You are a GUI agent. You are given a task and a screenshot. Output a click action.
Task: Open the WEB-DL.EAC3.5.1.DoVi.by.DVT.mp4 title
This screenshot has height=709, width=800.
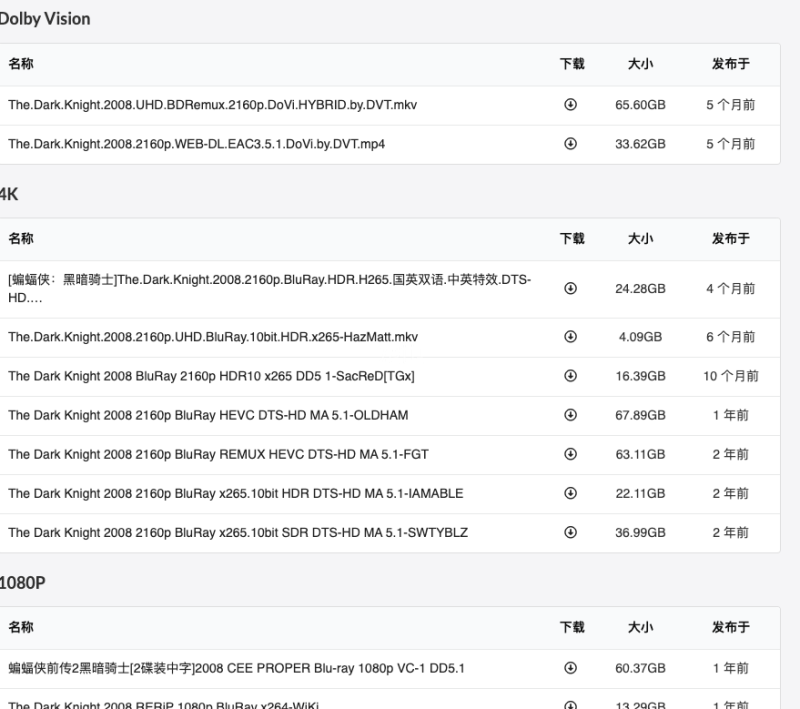[196, 144]
